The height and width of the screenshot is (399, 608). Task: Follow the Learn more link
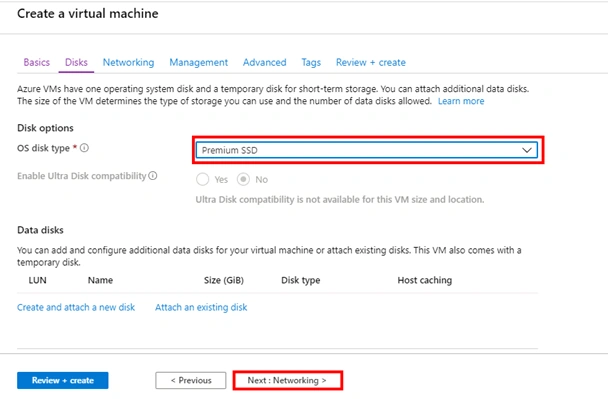[x=461, y=101]
